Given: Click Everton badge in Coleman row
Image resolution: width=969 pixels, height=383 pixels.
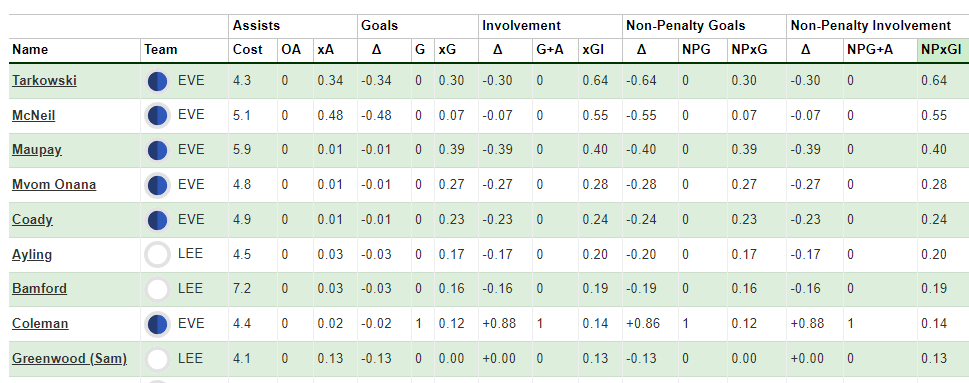Looking at the screenshot, I should point(158,324).
